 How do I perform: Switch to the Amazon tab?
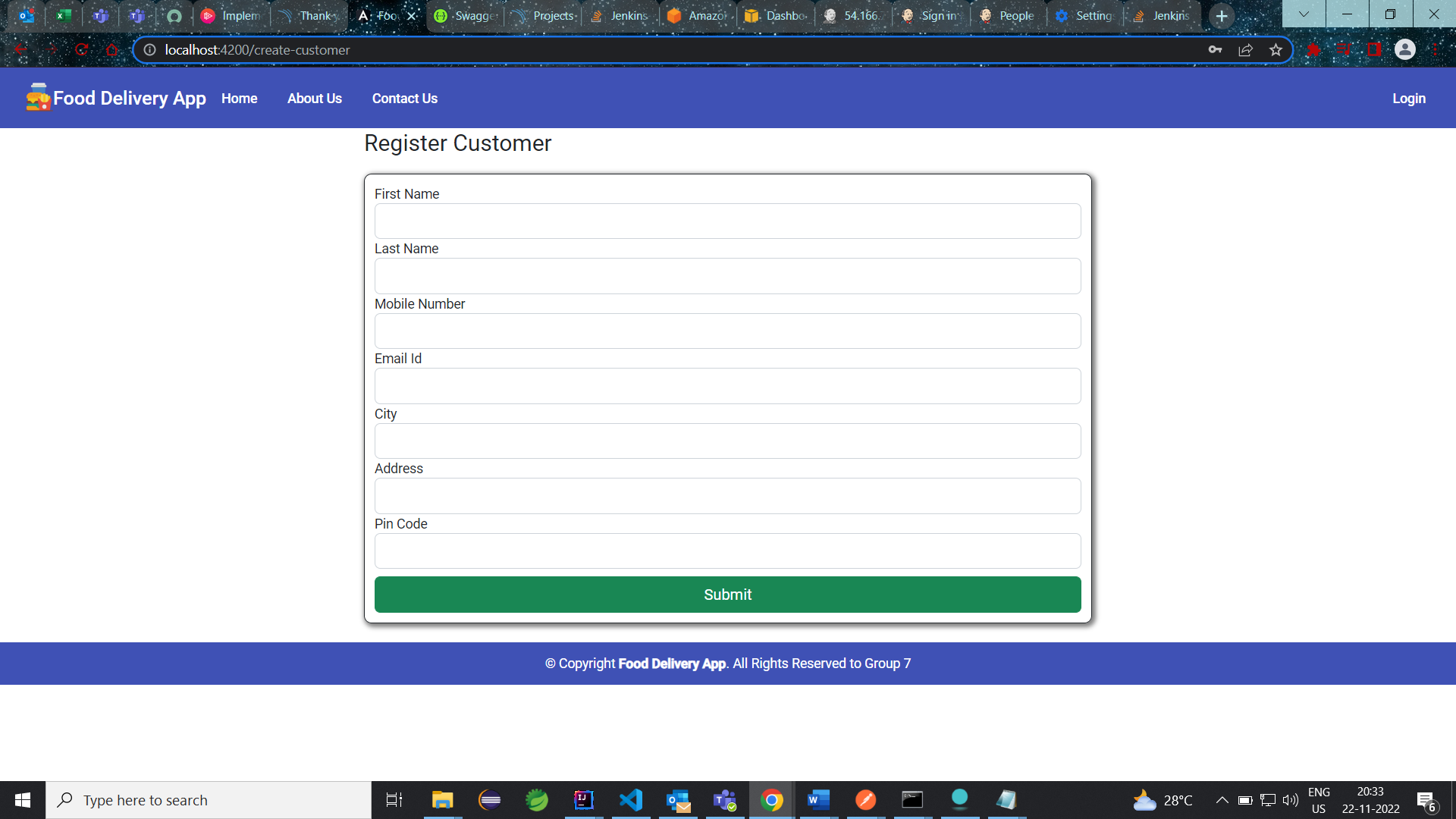[698, 16]
